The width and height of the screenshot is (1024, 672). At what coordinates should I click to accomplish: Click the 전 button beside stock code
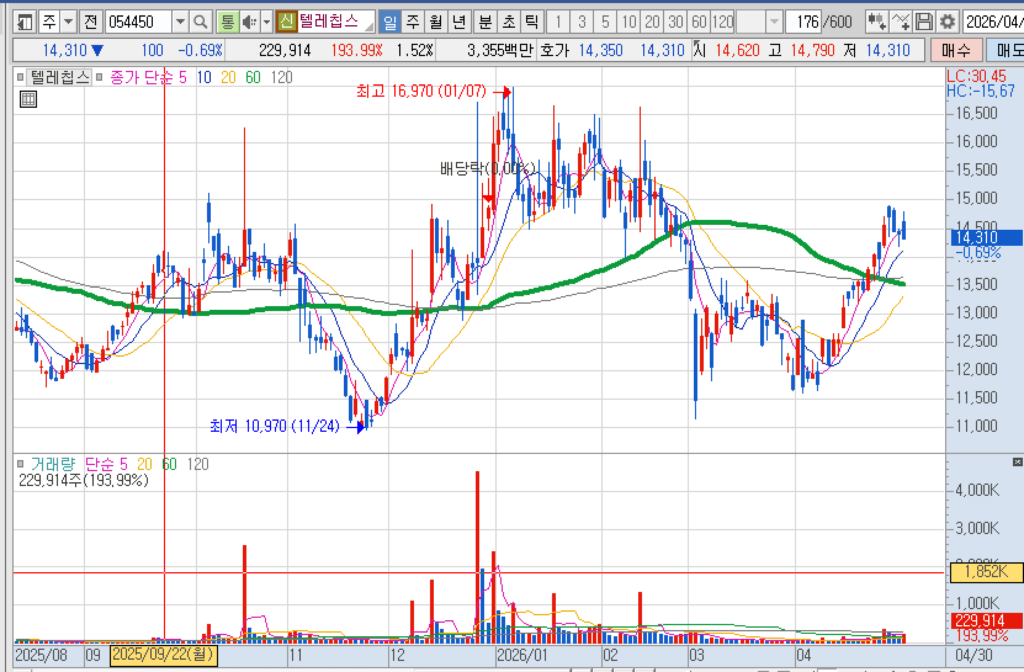click(90, 22)
